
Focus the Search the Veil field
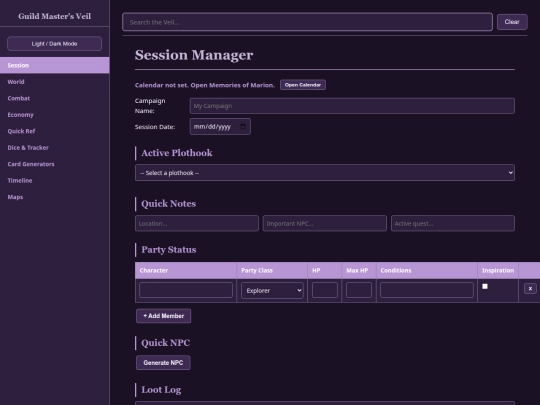click(307, 22)
